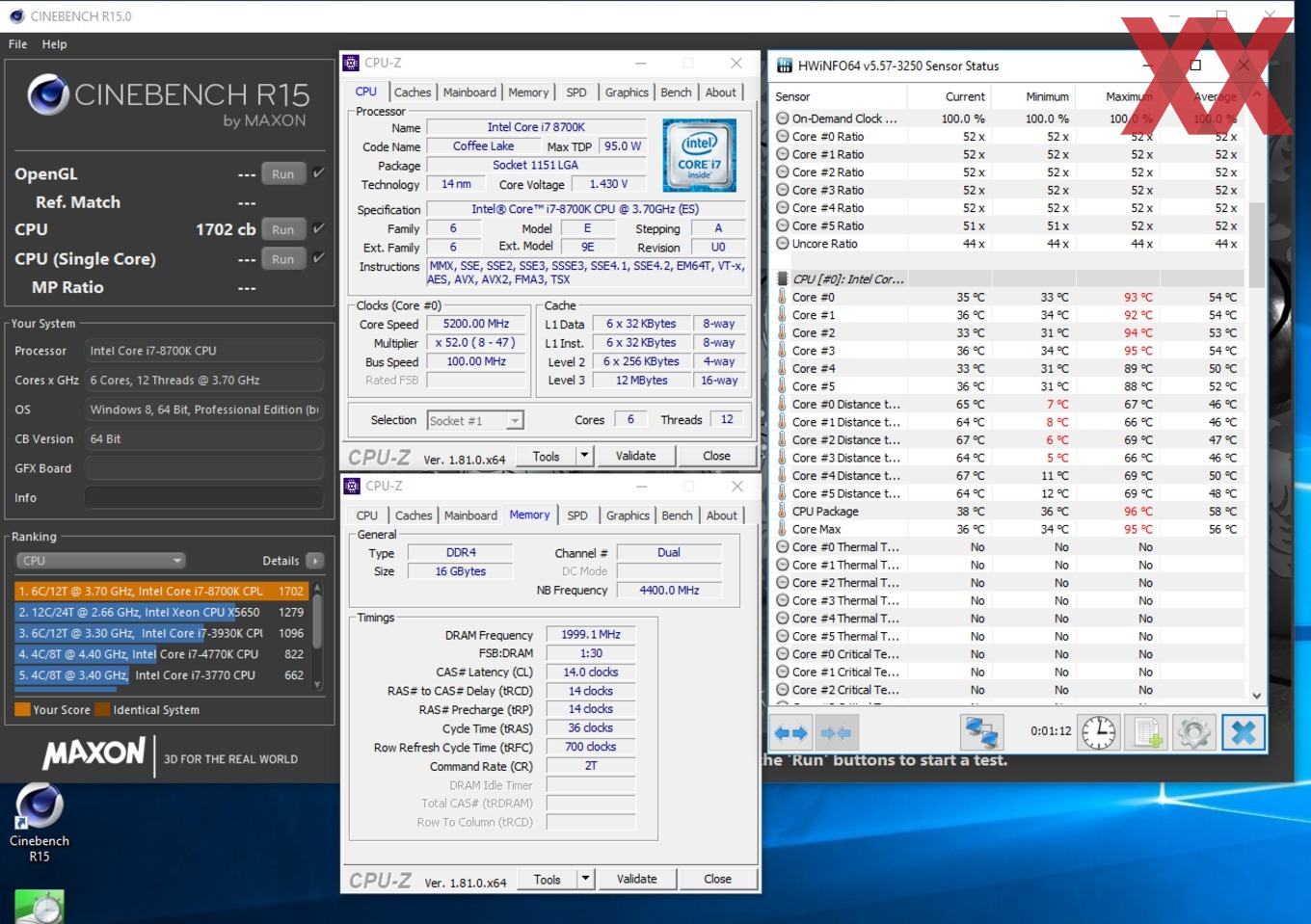Click Intel Core i7 logo in CPU-Z
This screenshot has height=924, width=1311.
pyautogui.click(x=699, y=154)
